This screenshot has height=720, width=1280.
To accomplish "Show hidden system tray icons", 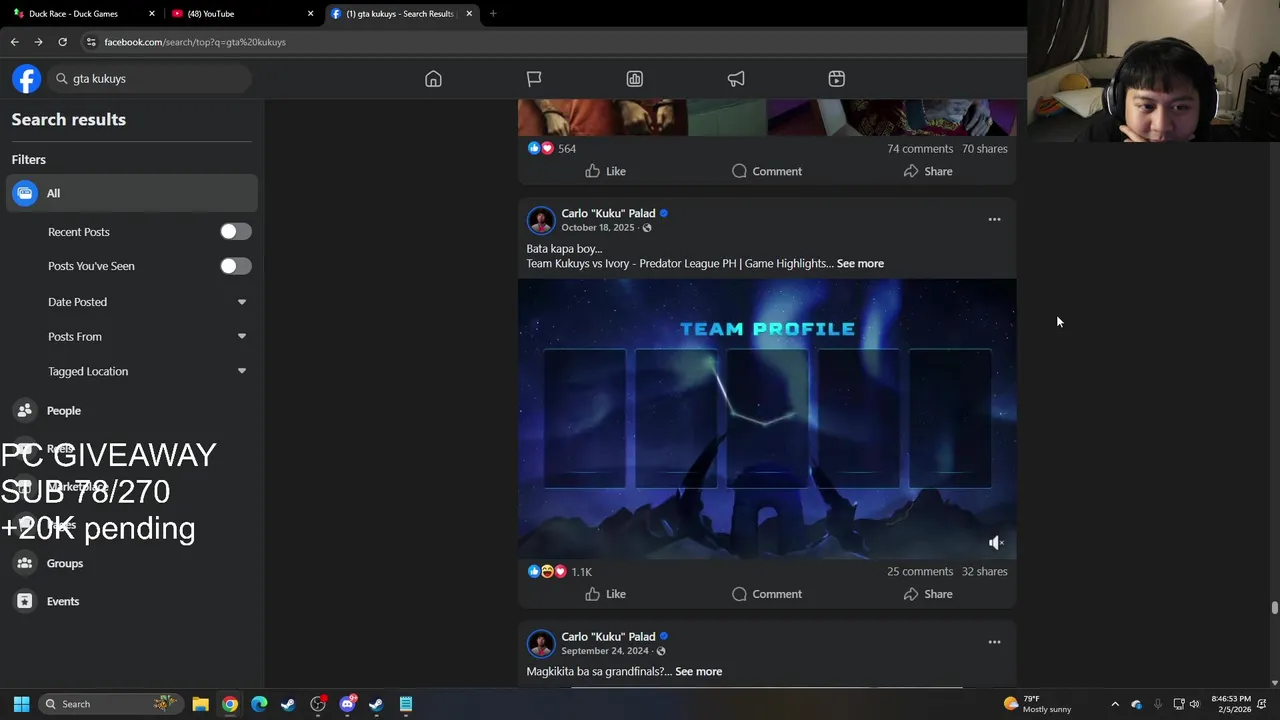I will point(1115,704).
